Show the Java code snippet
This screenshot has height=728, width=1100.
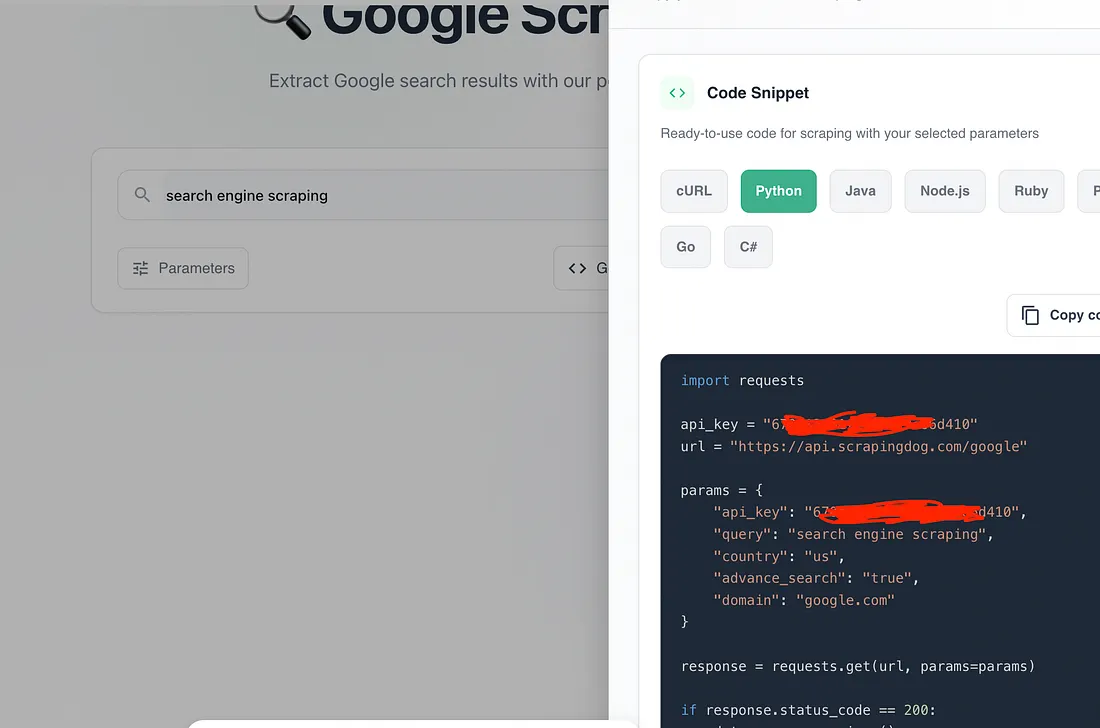pos(860,191)
